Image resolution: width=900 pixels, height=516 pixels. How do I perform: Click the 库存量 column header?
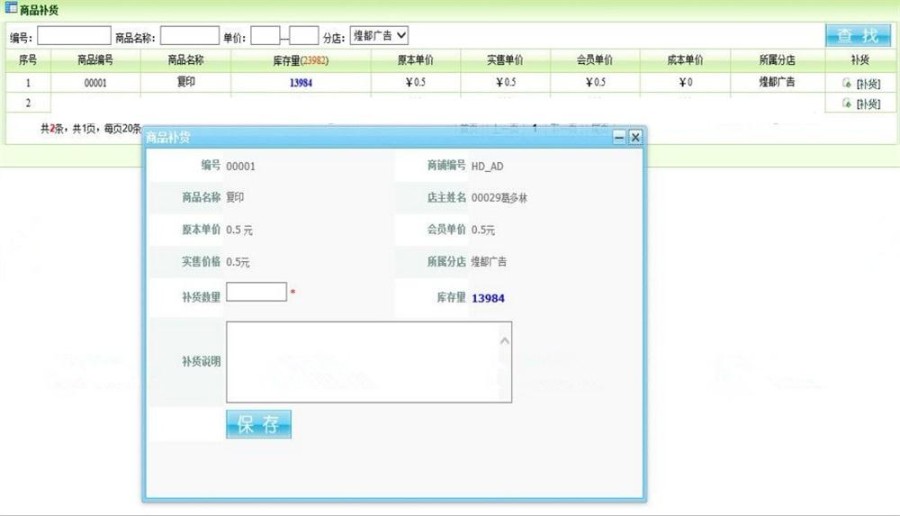pos(301,60)
